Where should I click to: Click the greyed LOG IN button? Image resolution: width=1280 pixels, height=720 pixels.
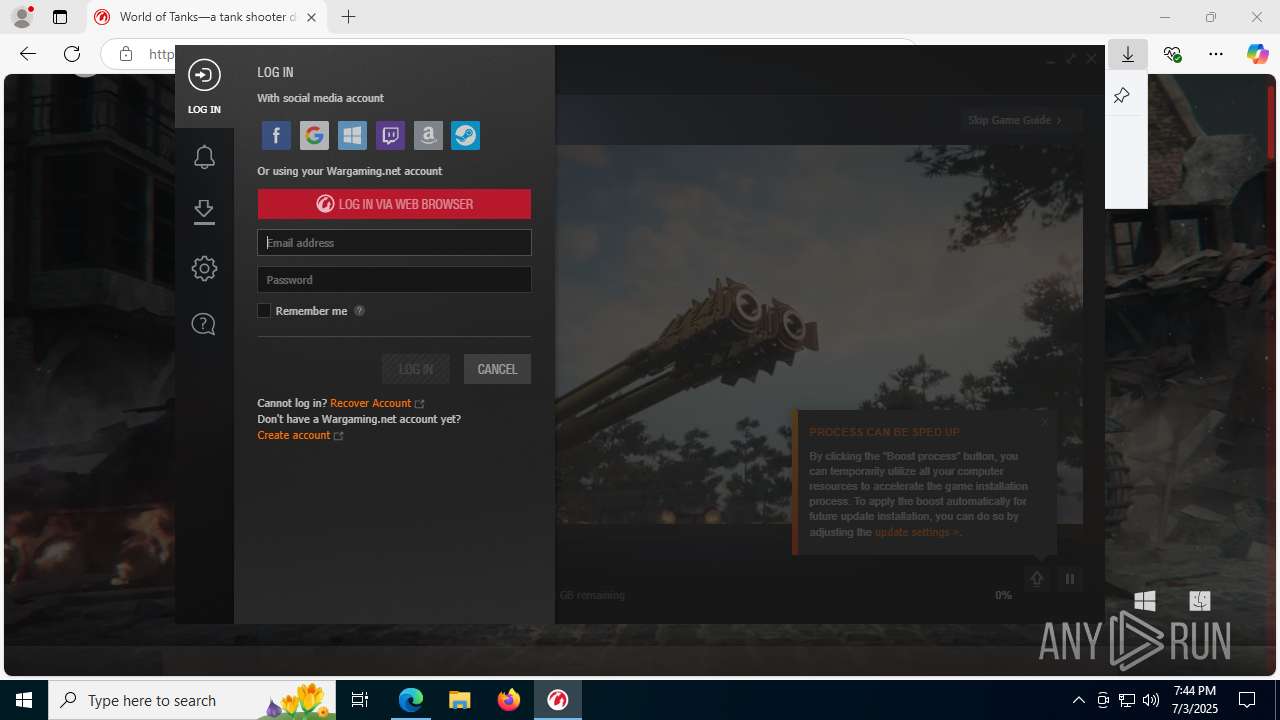tap(416, 369)
